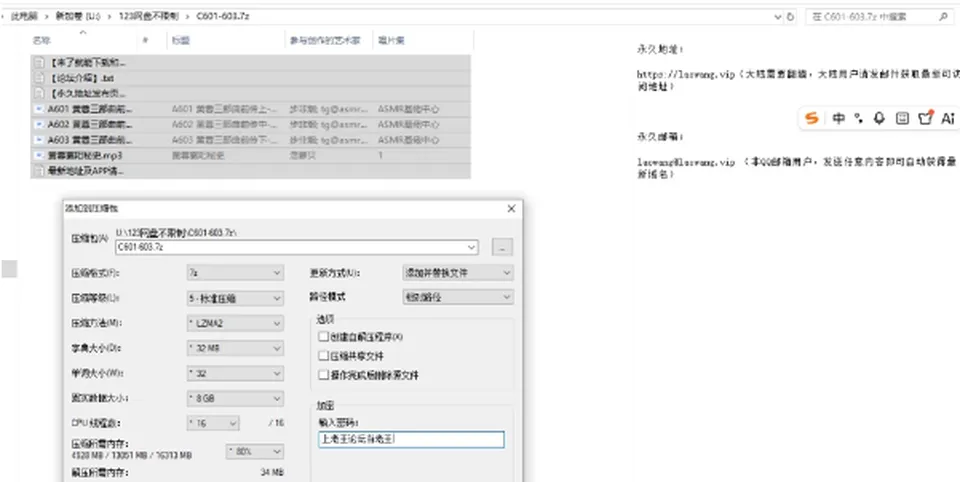Refresh the Explorer address bar
The height and width of the screenshot is (482, 960).
click(x=790, y=17)
